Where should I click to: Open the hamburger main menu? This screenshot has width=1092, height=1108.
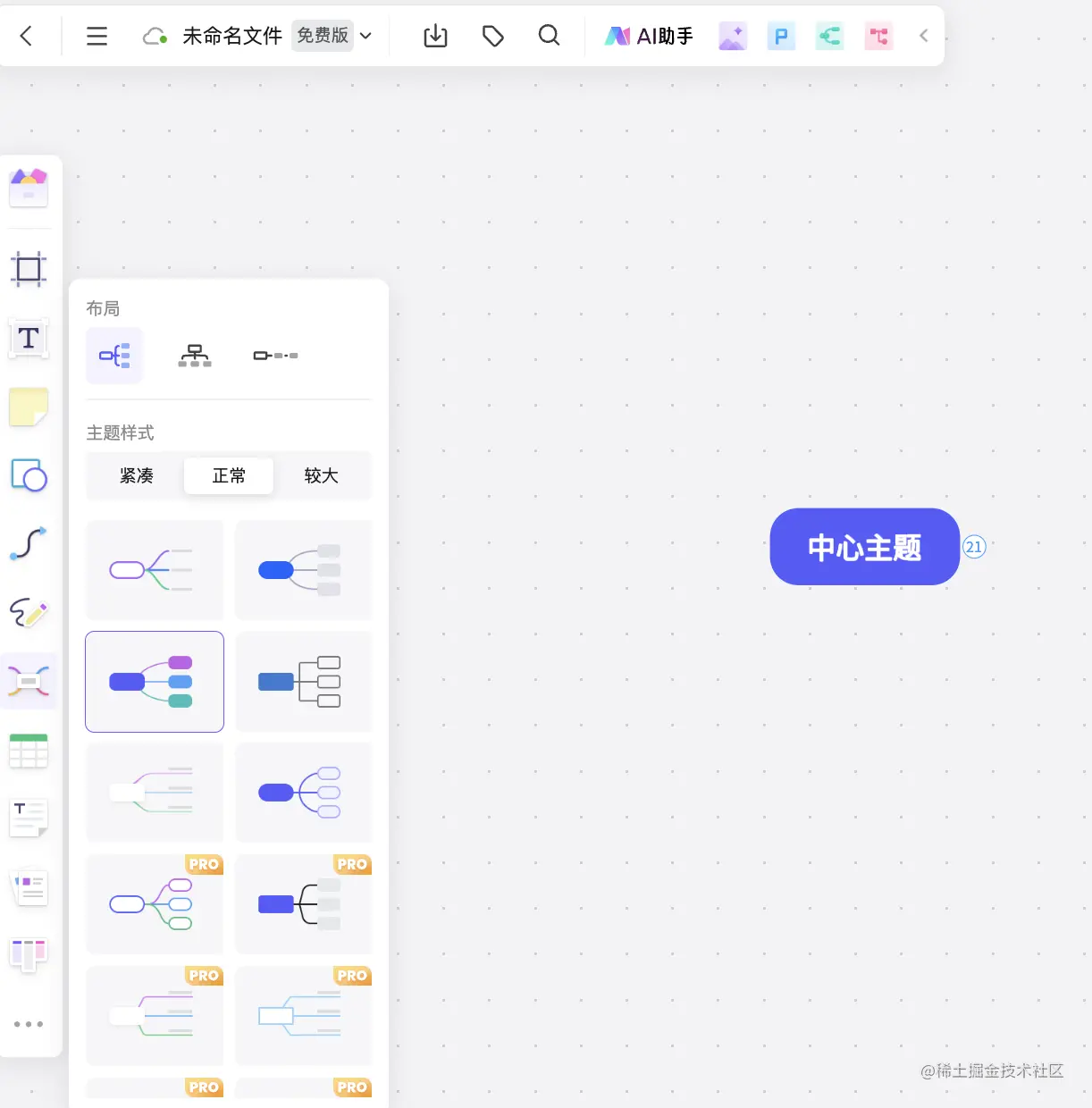pyautogui.click(x=97, y=36)
